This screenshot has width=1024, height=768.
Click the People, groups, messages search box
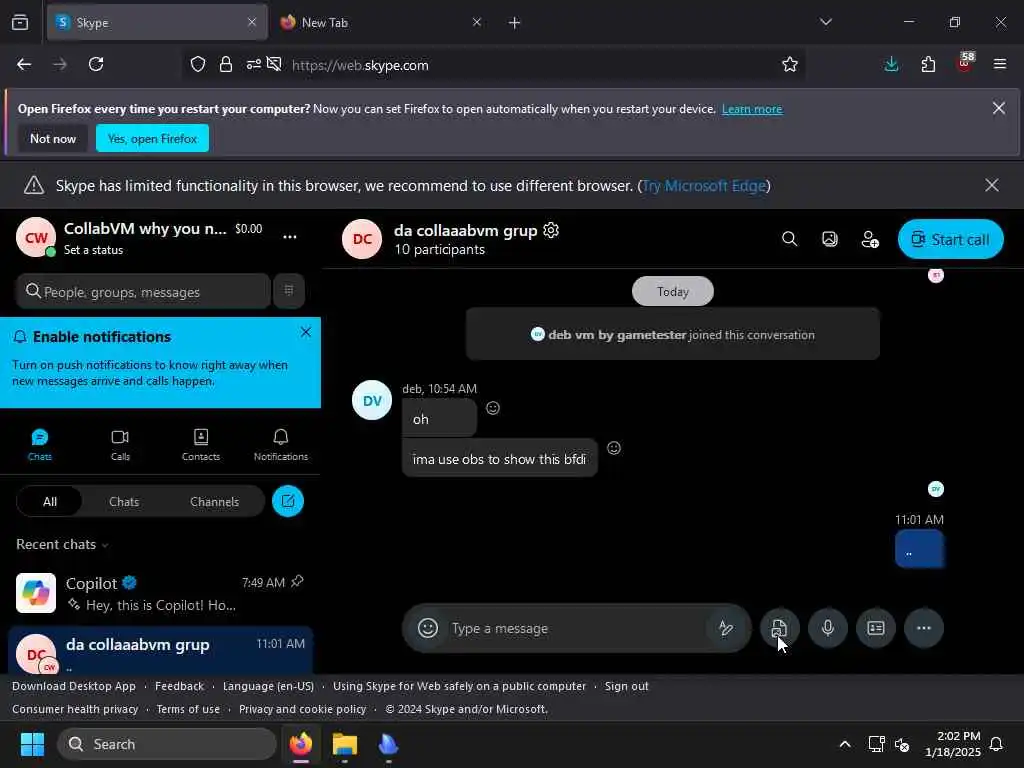pyautogui.click(x=143, y=291)
